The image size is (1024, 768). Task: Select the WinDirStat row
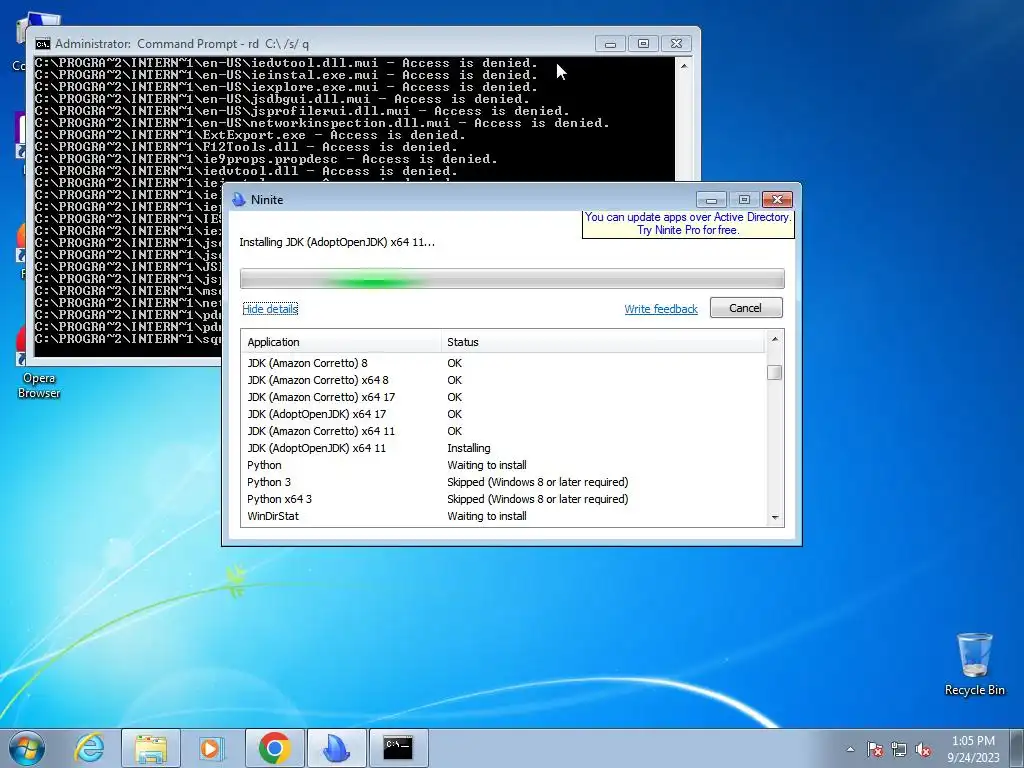coord(503,516)
